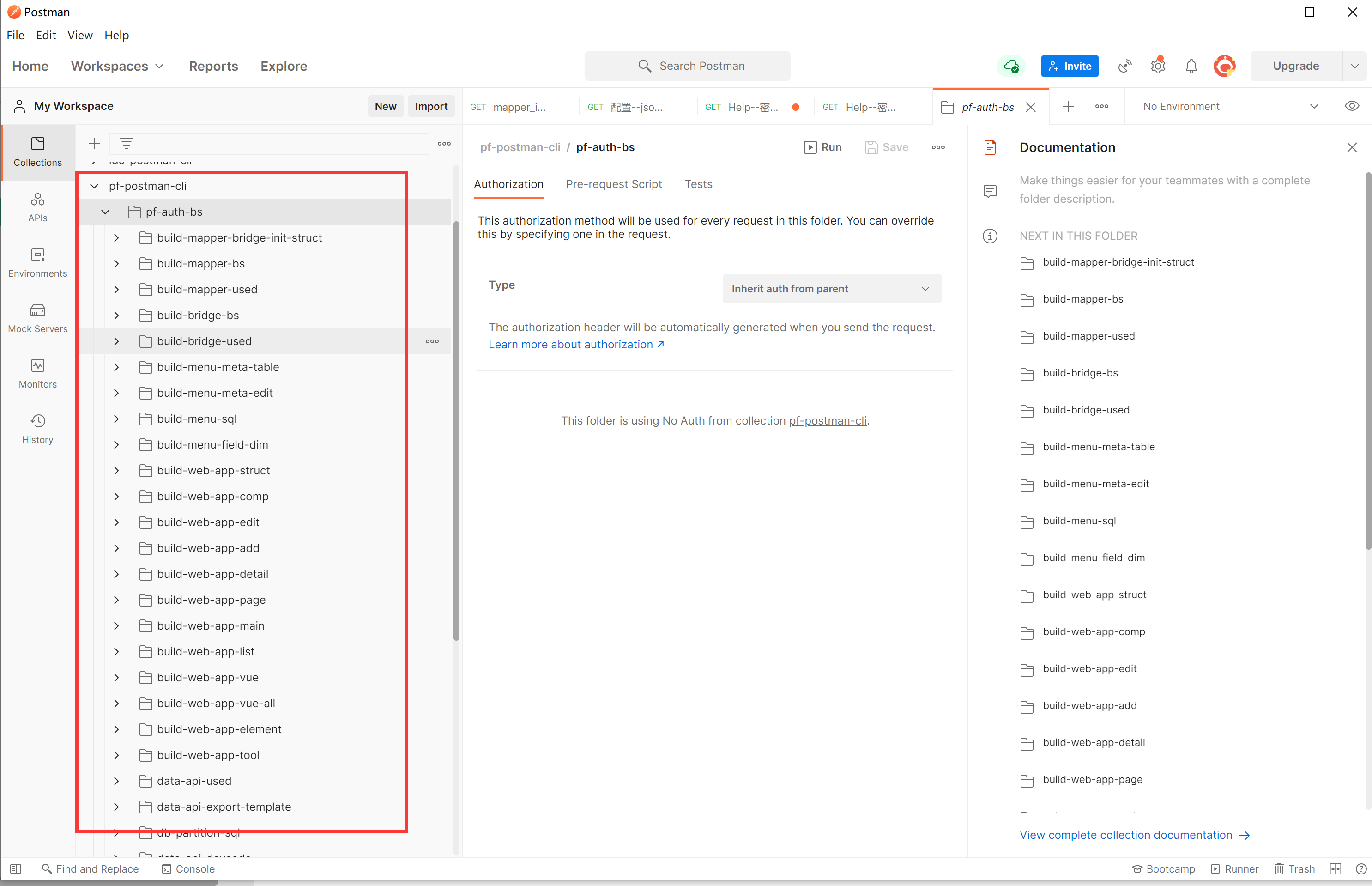Open the Comments panel icon
Viewport: 1372px width, 886px height.
click(990, 192)
